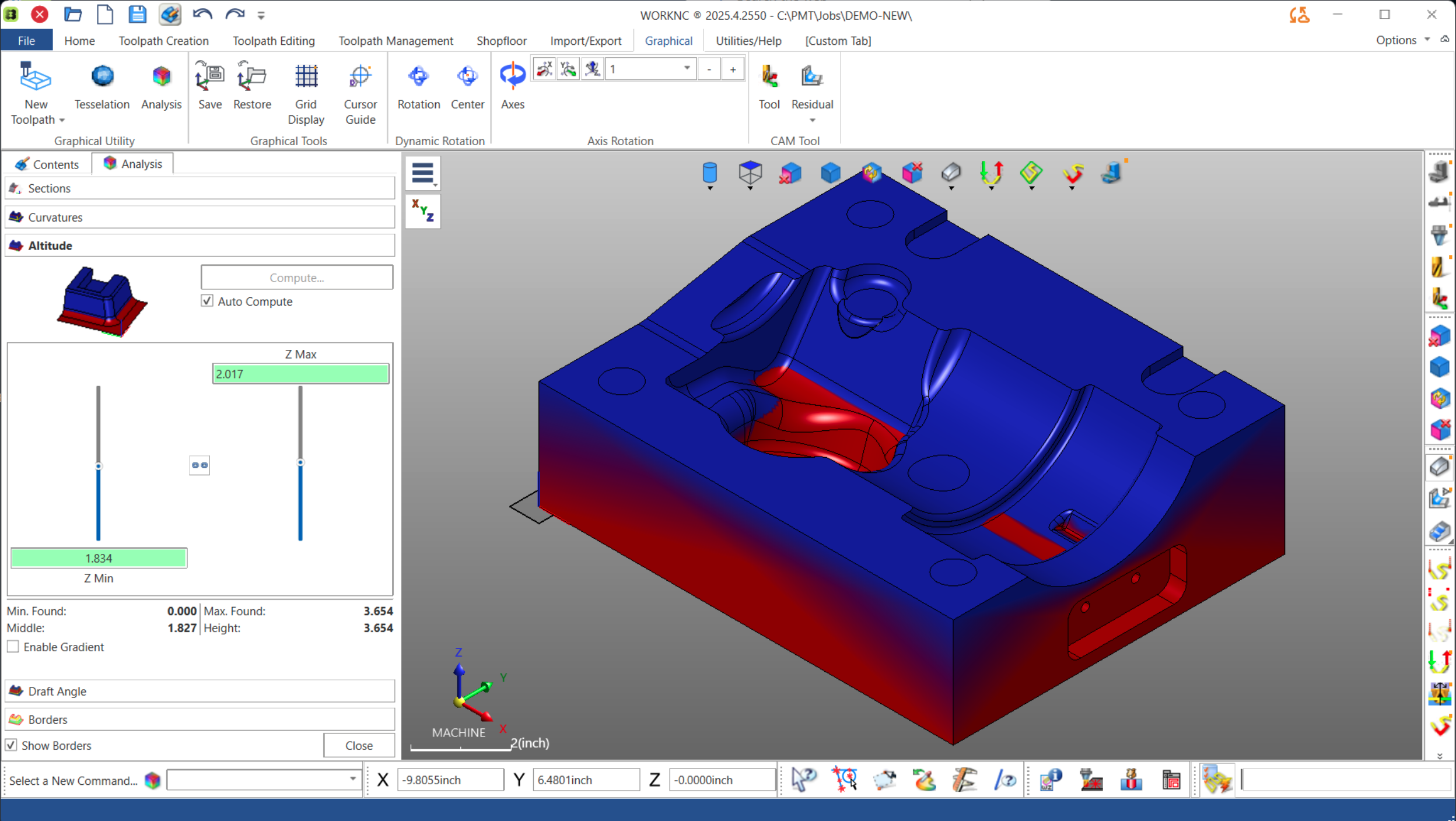Expand the Curvatures panel

(199, 217)
